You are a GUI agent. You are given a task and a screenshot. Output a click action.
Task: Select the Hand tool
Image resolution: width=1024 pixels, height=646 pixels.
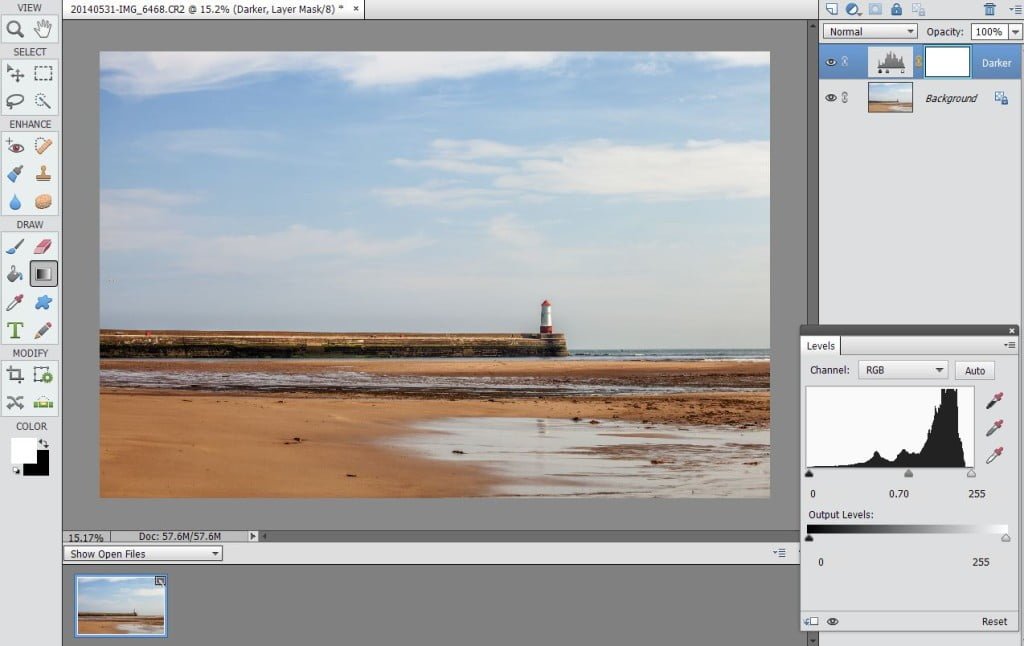click(x=43, y=29)
